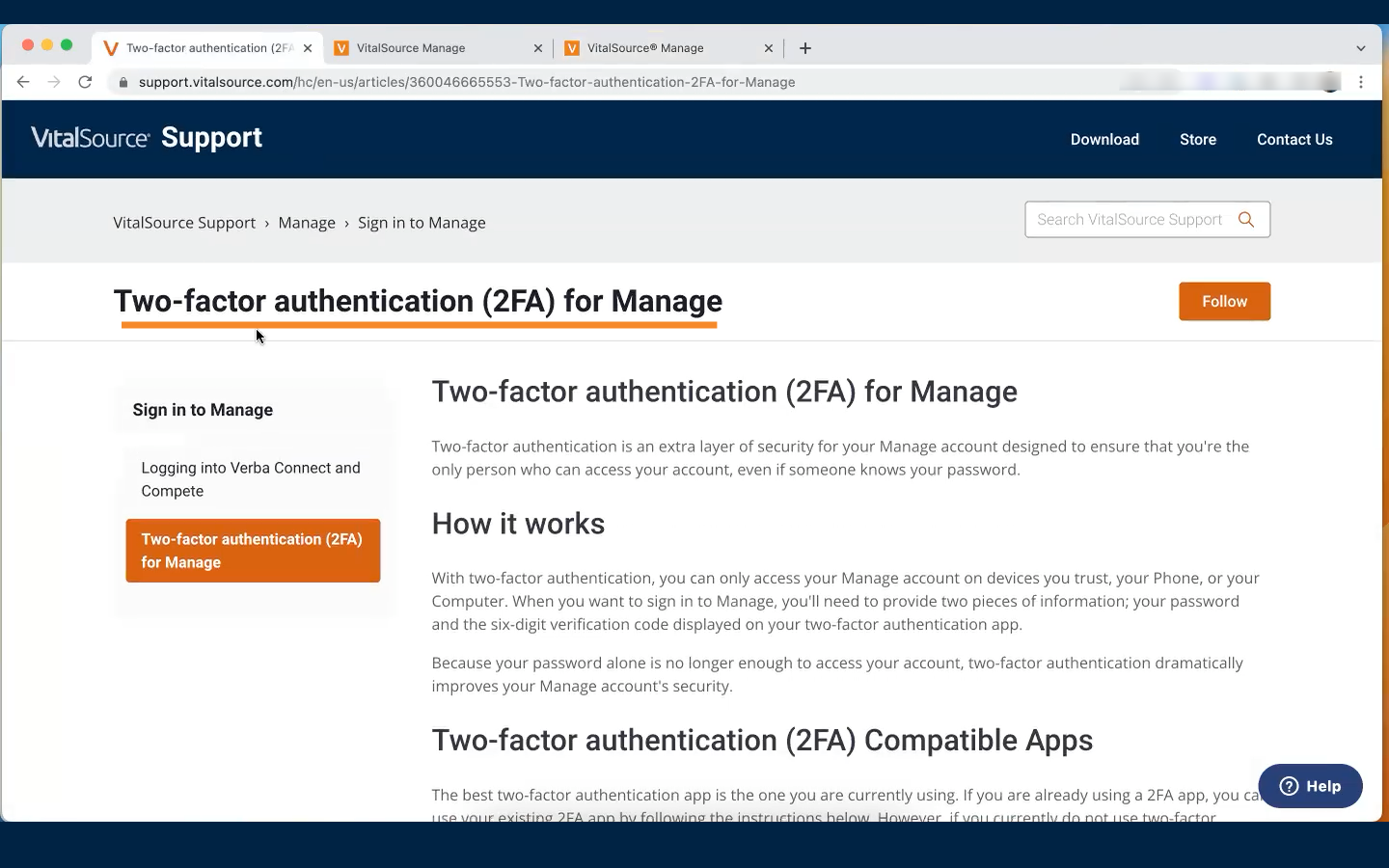Switch to the VitalSource® Manage tab
The height and width of the screenshot is (868, 1389).
(x=656, y=48)
